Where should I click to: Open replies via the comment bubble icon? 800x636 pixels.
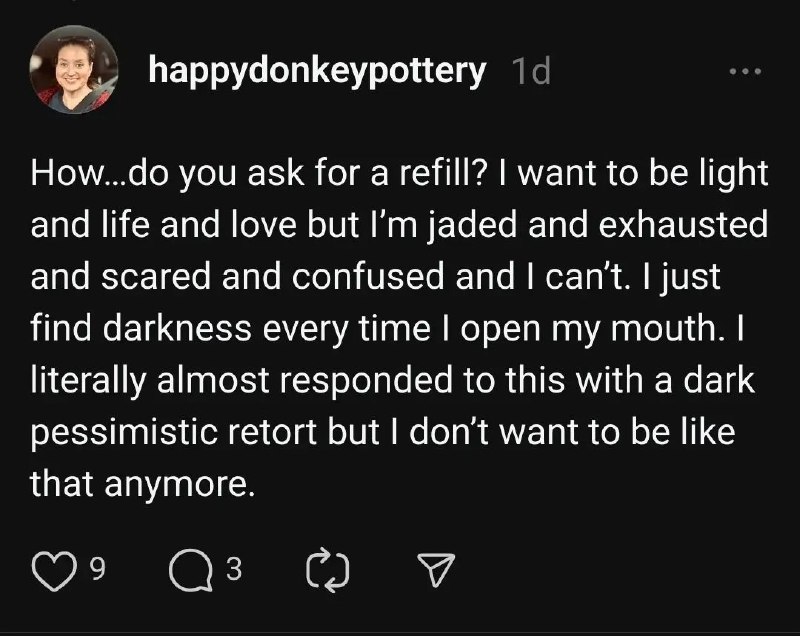pos(190,570)
